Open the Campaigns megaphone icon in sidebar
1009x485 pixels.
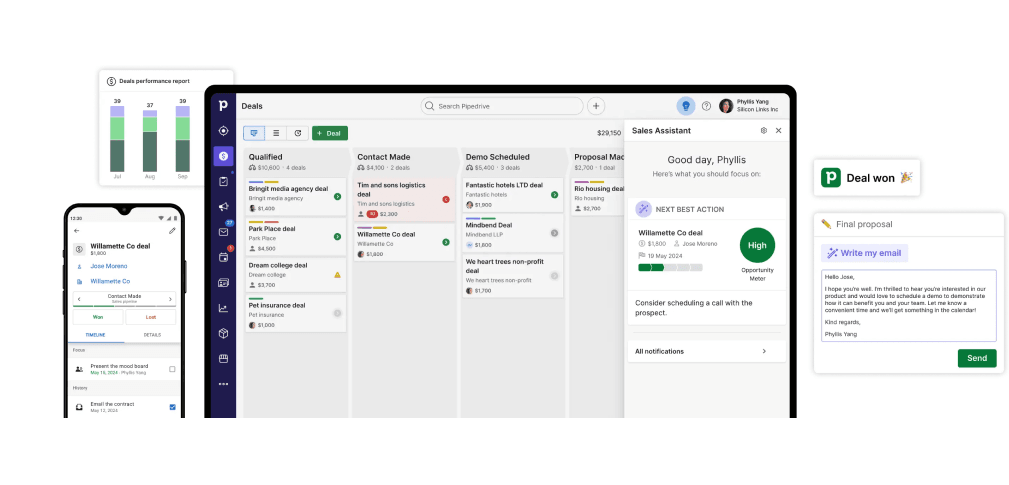tap(223, 206)
